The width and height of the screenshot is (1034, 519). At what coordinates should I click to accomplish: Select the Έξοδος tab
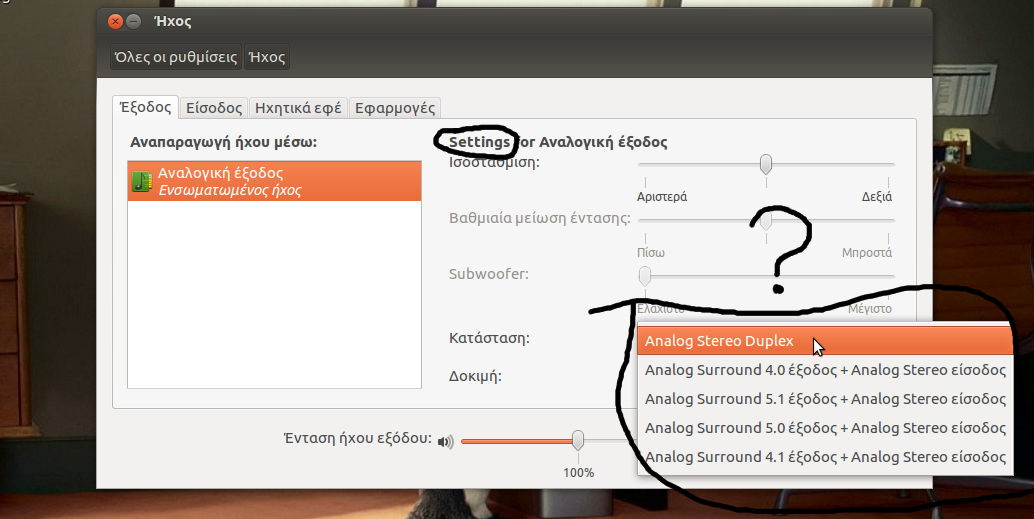145,107
